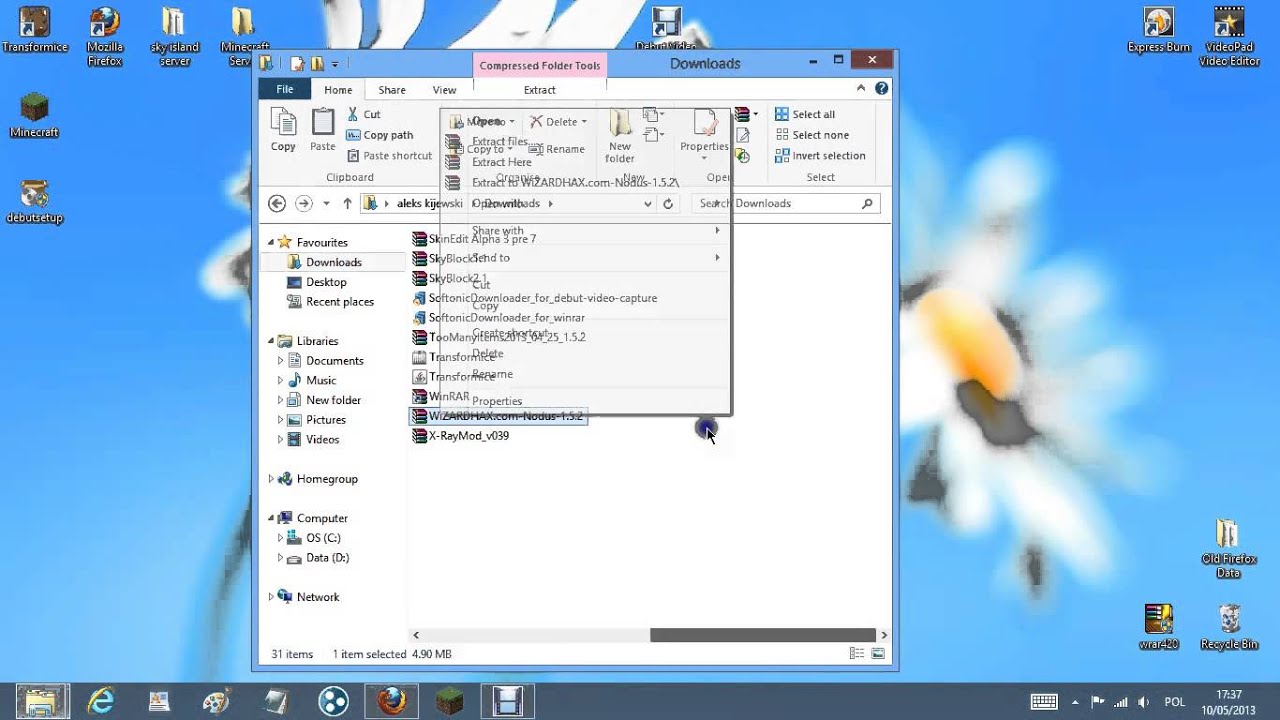Open the Minecraft taskbar icon

point(449,702)
